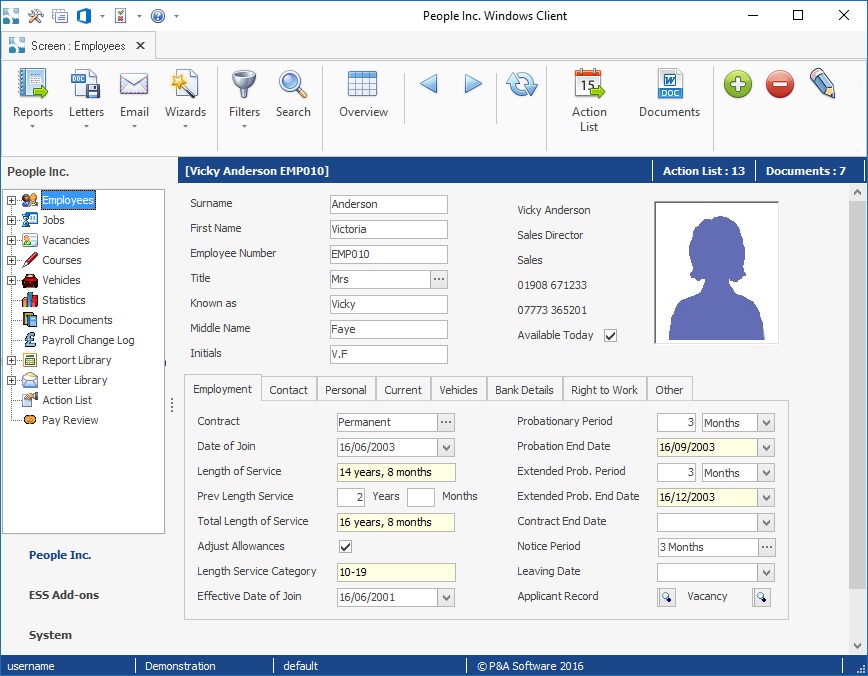Expand the Vacancies tree node
The height and width of the screenshot is (676, 868).
[11, 240]
